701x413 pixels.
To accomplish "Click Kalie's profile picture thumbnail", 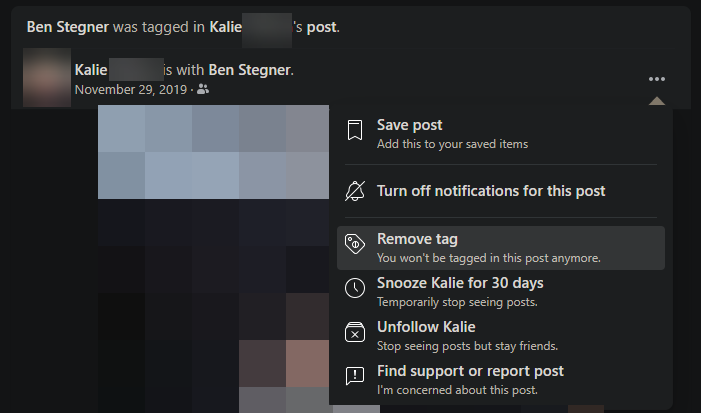I will (46, 78).
